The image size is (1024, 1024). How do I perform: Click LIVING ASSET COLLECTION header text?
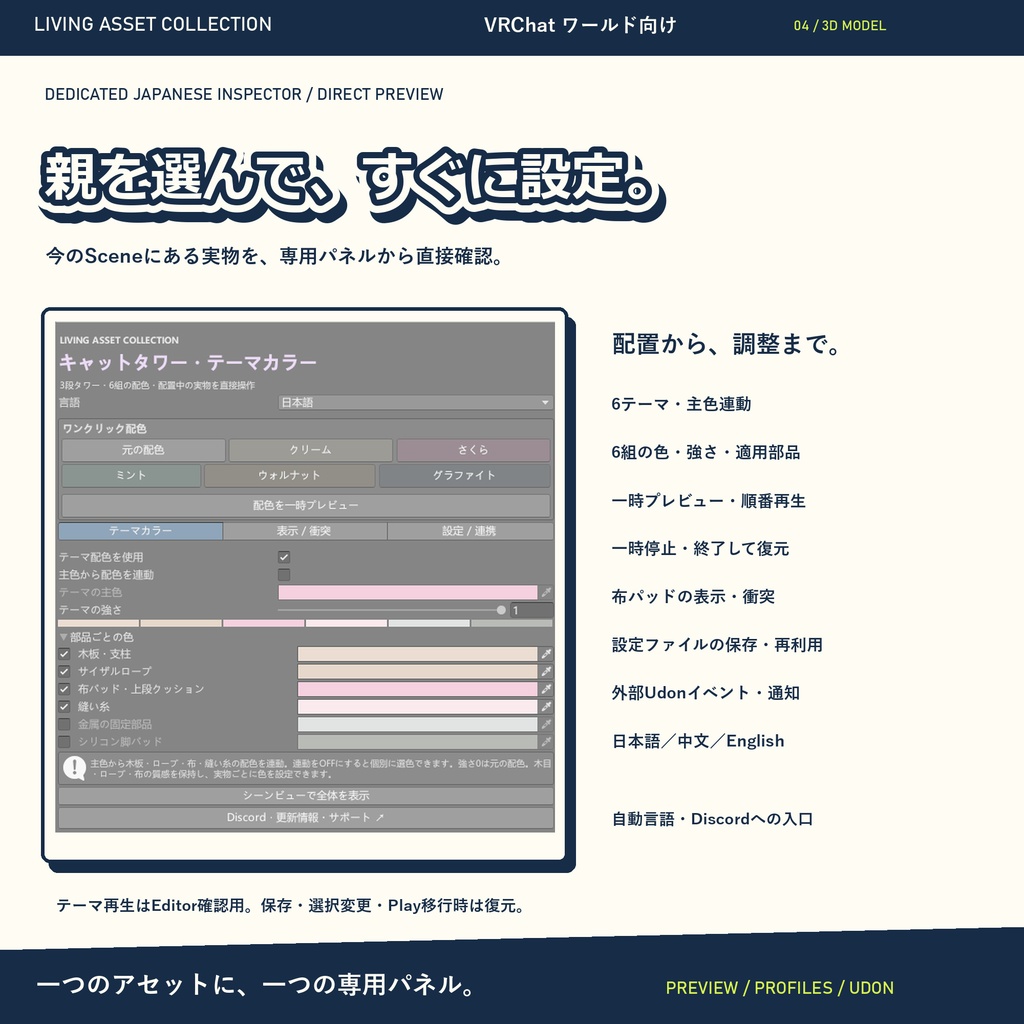pos(153,24)
